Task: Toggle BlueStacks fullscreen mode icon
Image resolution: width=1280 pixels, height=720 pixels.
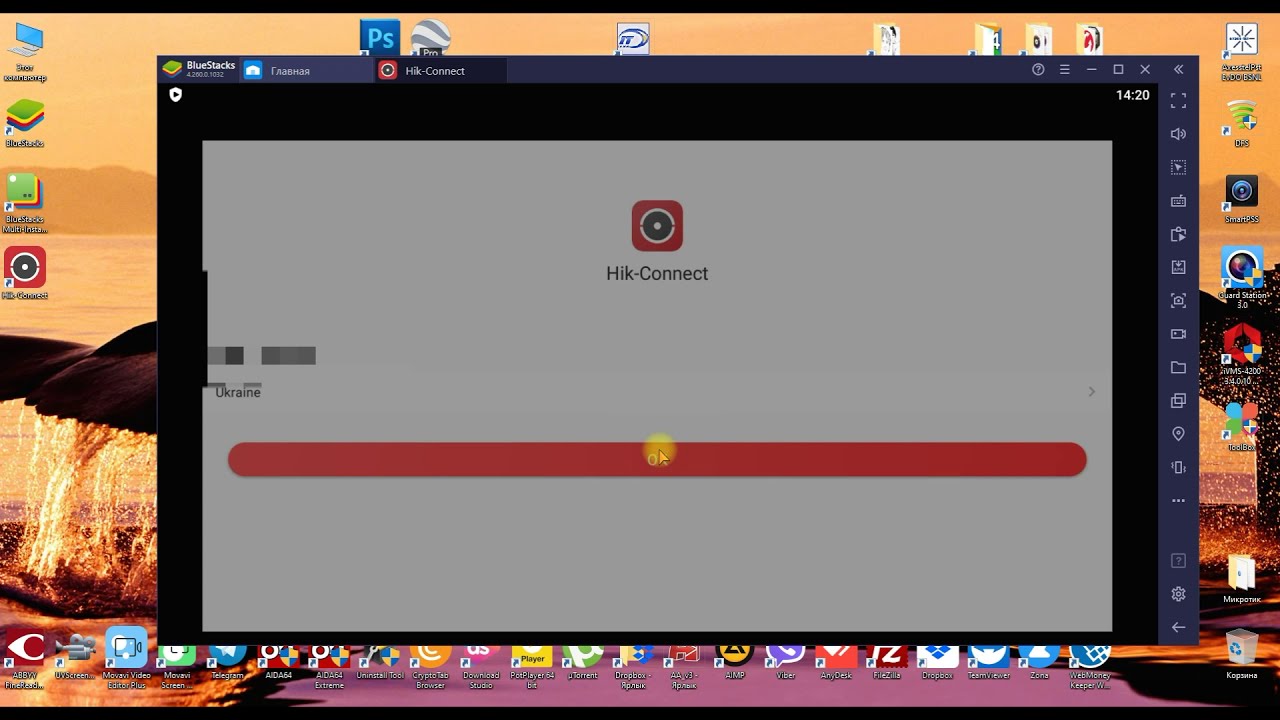Action: coord(1178,101)
